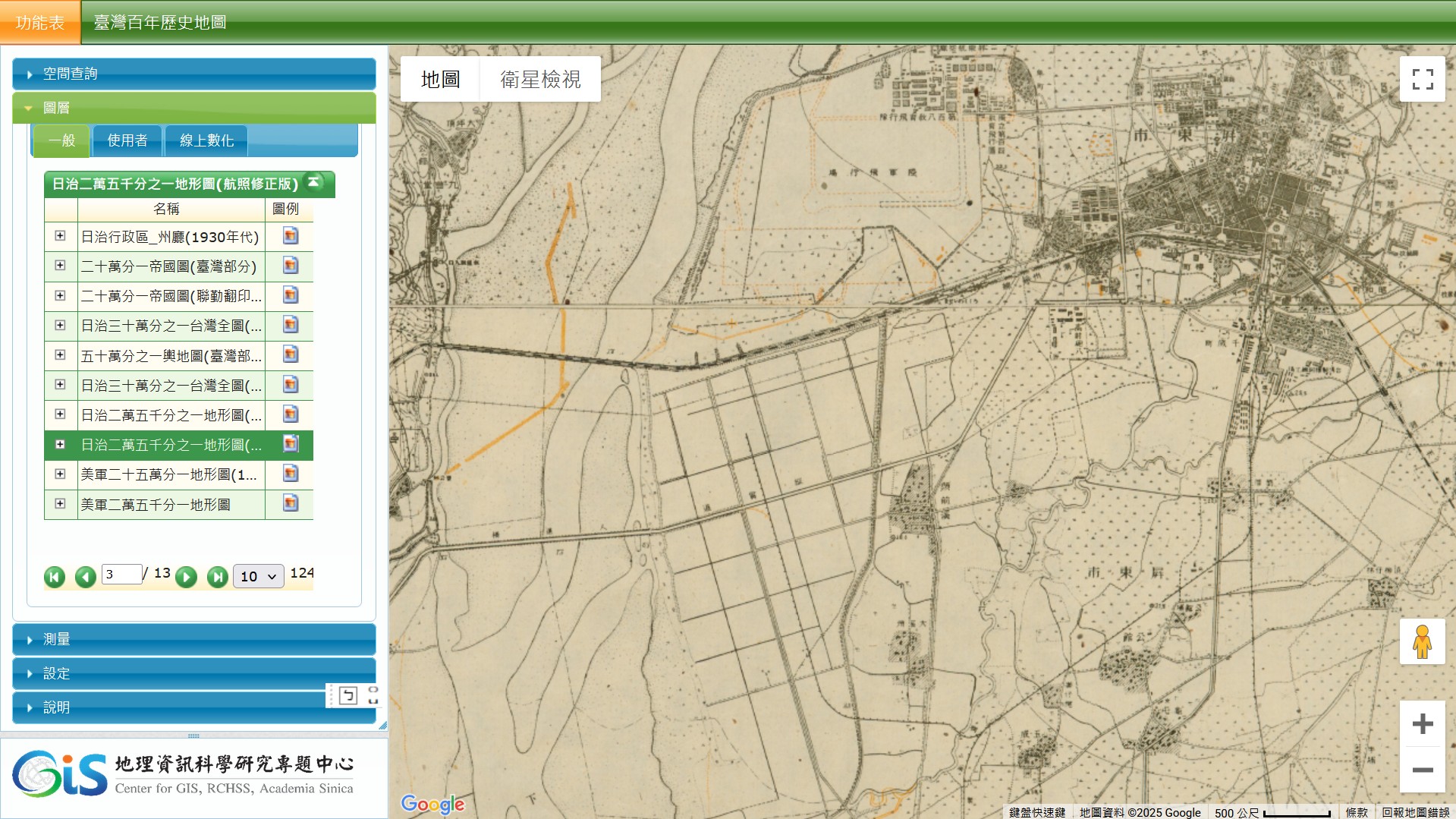1456x819 pixels.
Task: Expand the 設定 accordion section
Action: [x=194, y=673]
